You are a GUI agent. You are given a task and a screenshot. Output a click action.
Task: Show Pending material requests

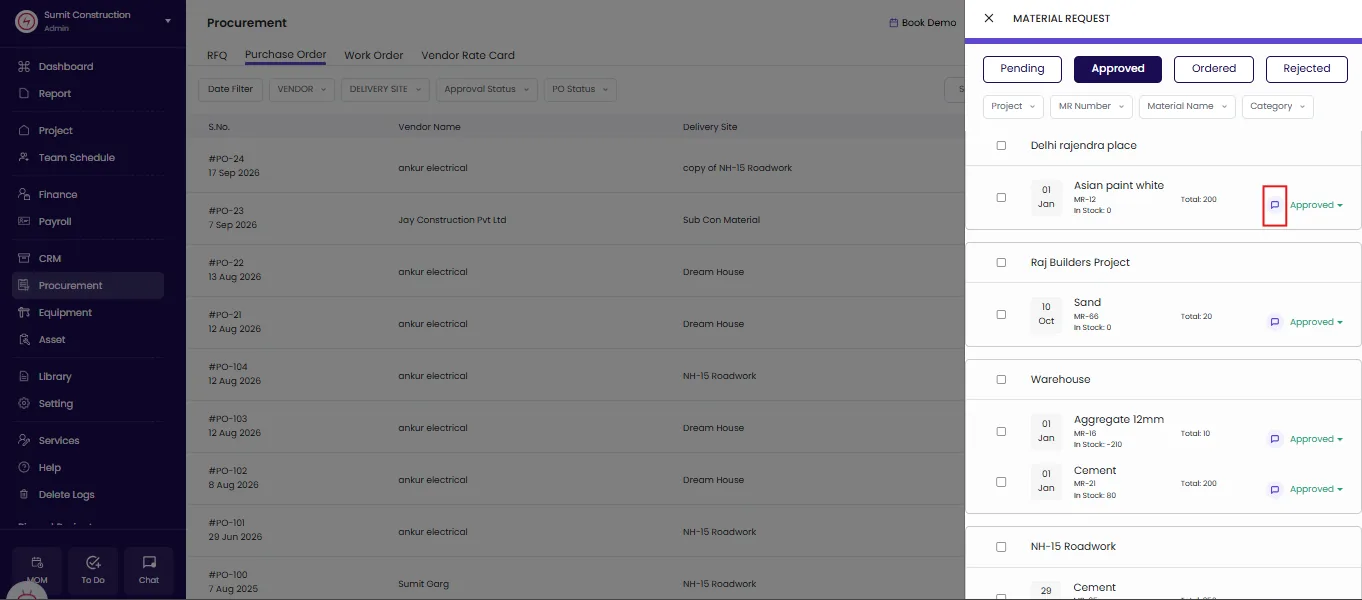click(x=1022, y=69)
